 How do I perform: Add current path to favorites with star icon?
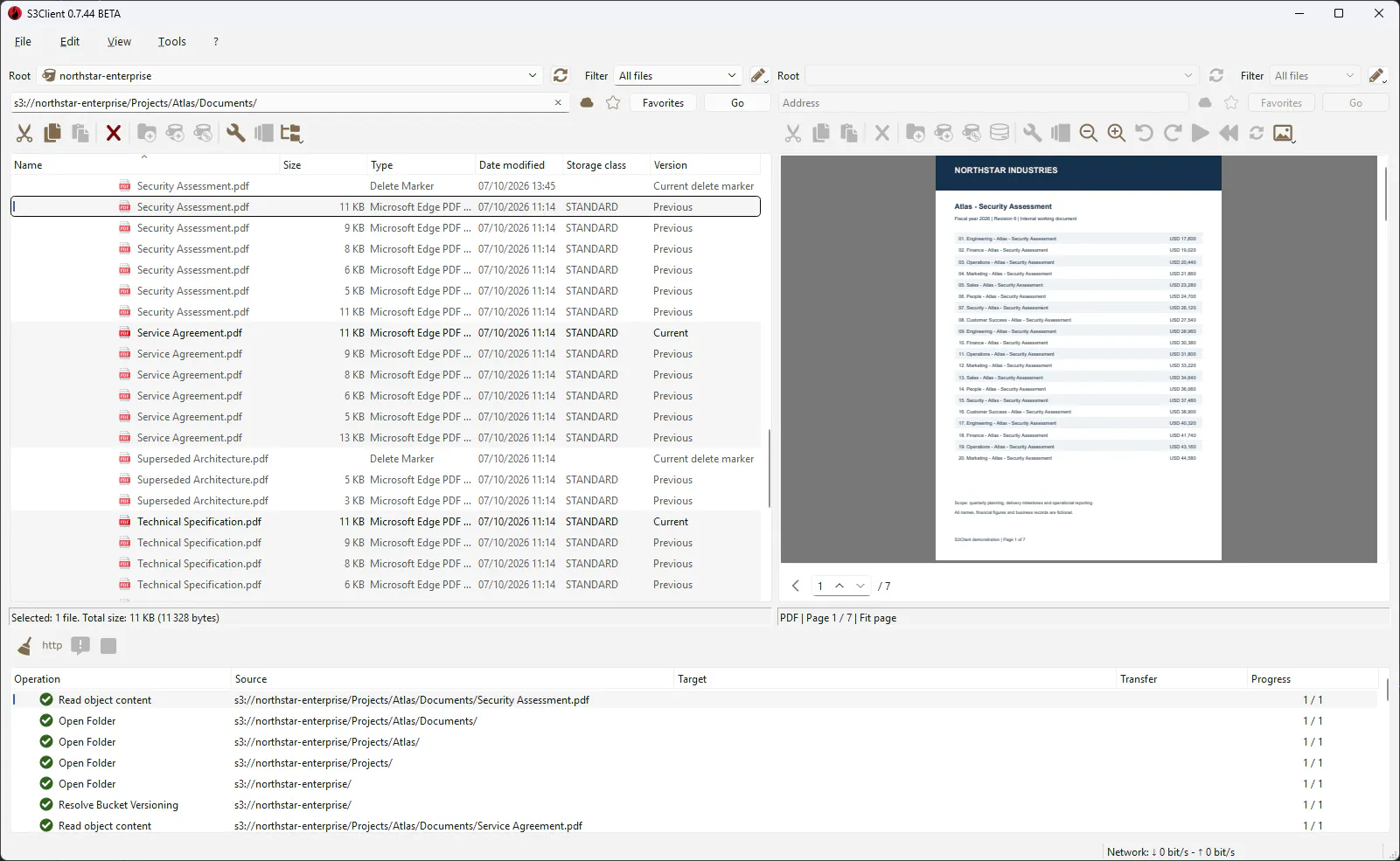click(613, 103)
